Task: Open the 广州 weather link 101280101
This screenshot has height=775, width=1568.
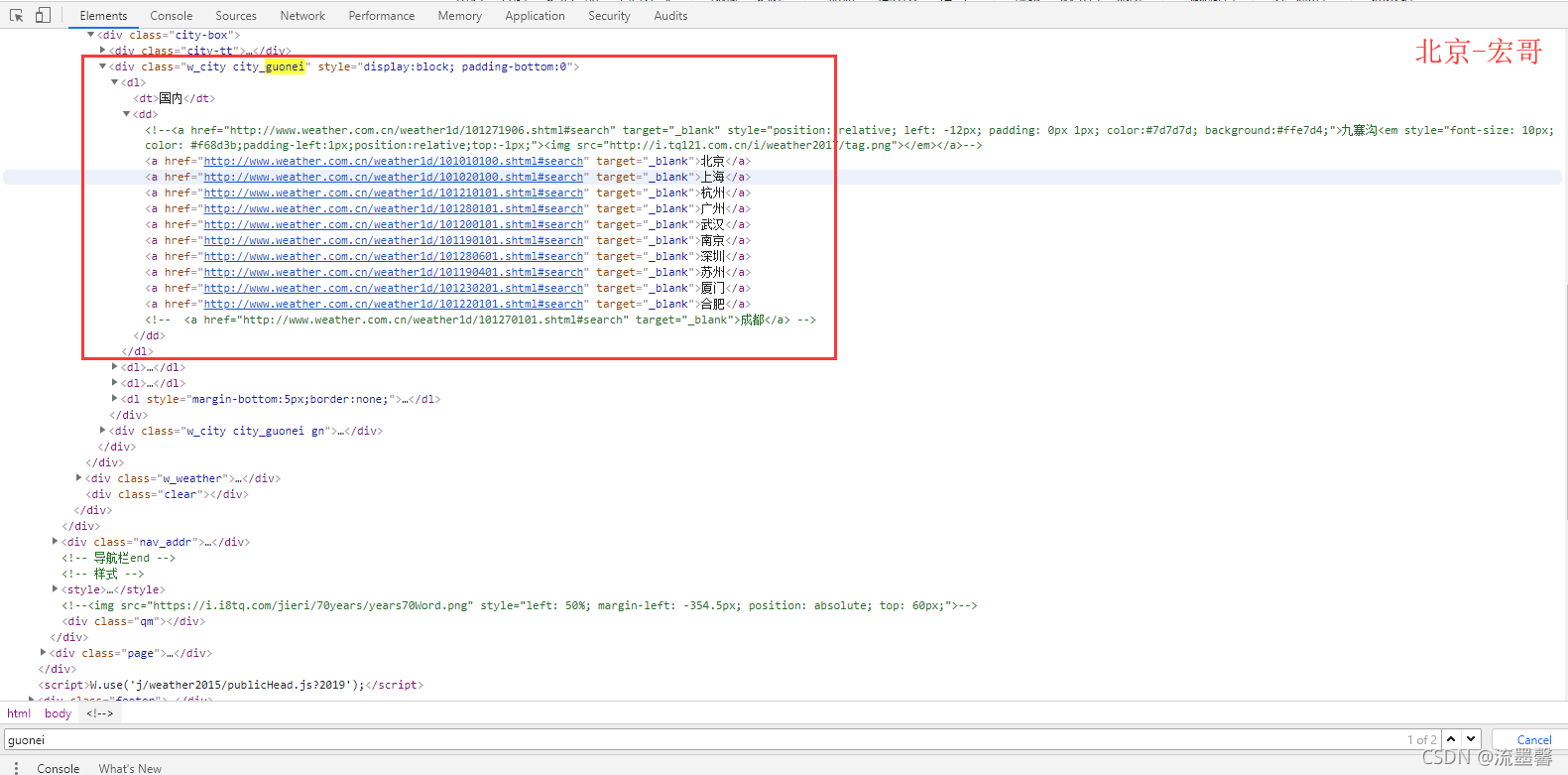Action: (394, 208)
